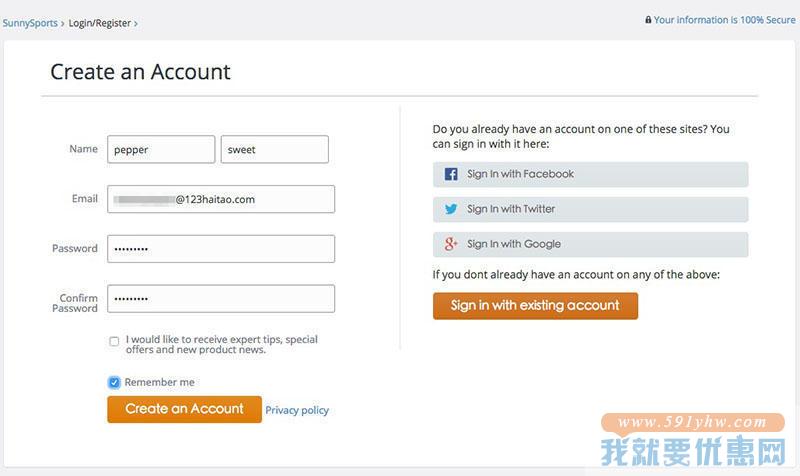Click Sign in with existing account

coord(535,306)
